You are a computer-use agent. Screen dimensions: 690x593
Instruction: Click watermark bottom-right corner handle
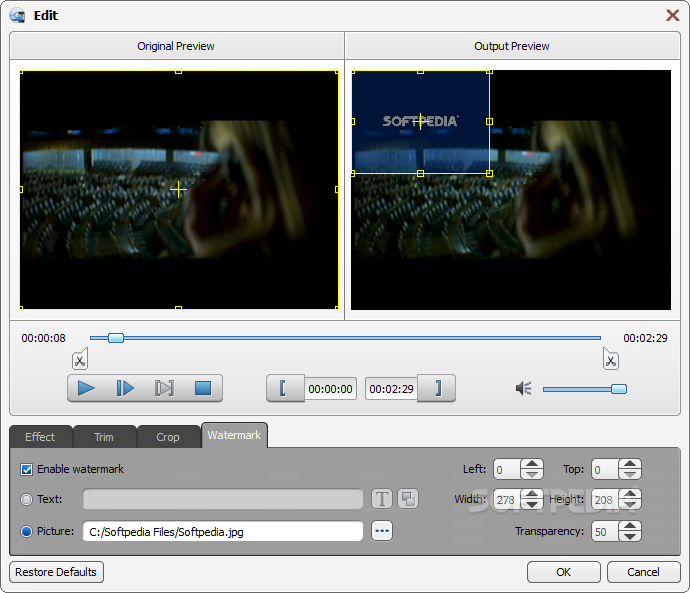[x=489, y=174]
